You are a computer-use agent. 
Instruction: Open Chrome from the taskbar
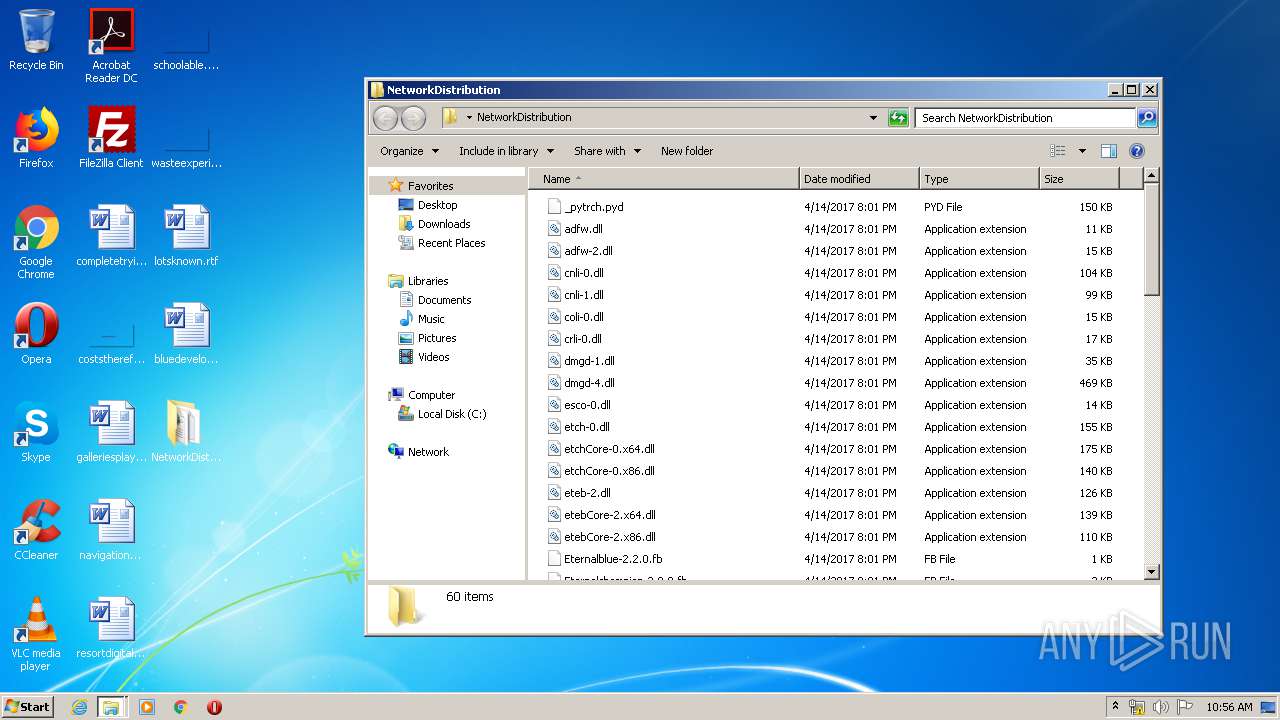point(181,707)
